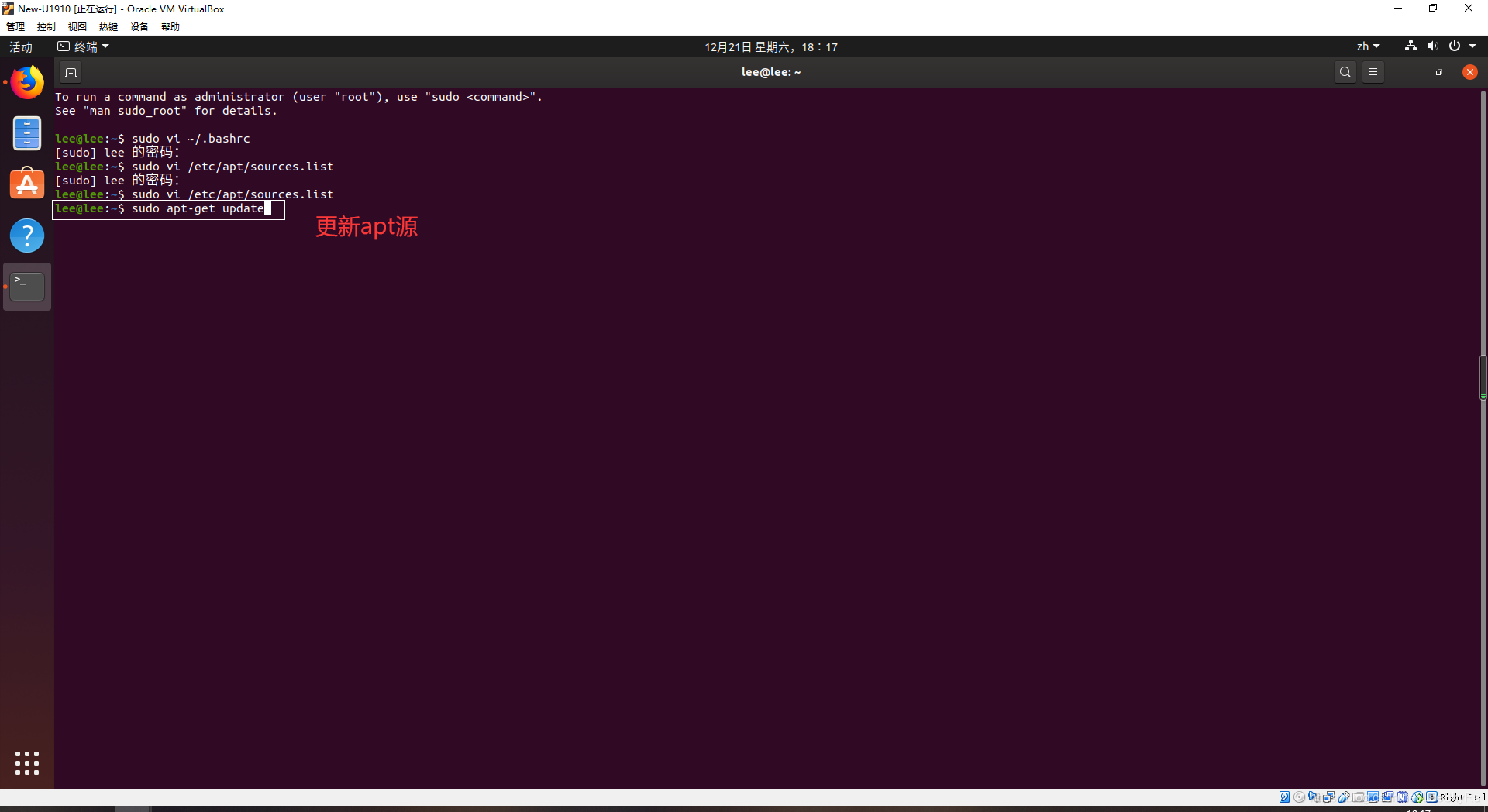Open the zh input source dropdown
This screenshot has height=812, width=1488.
1368,46
